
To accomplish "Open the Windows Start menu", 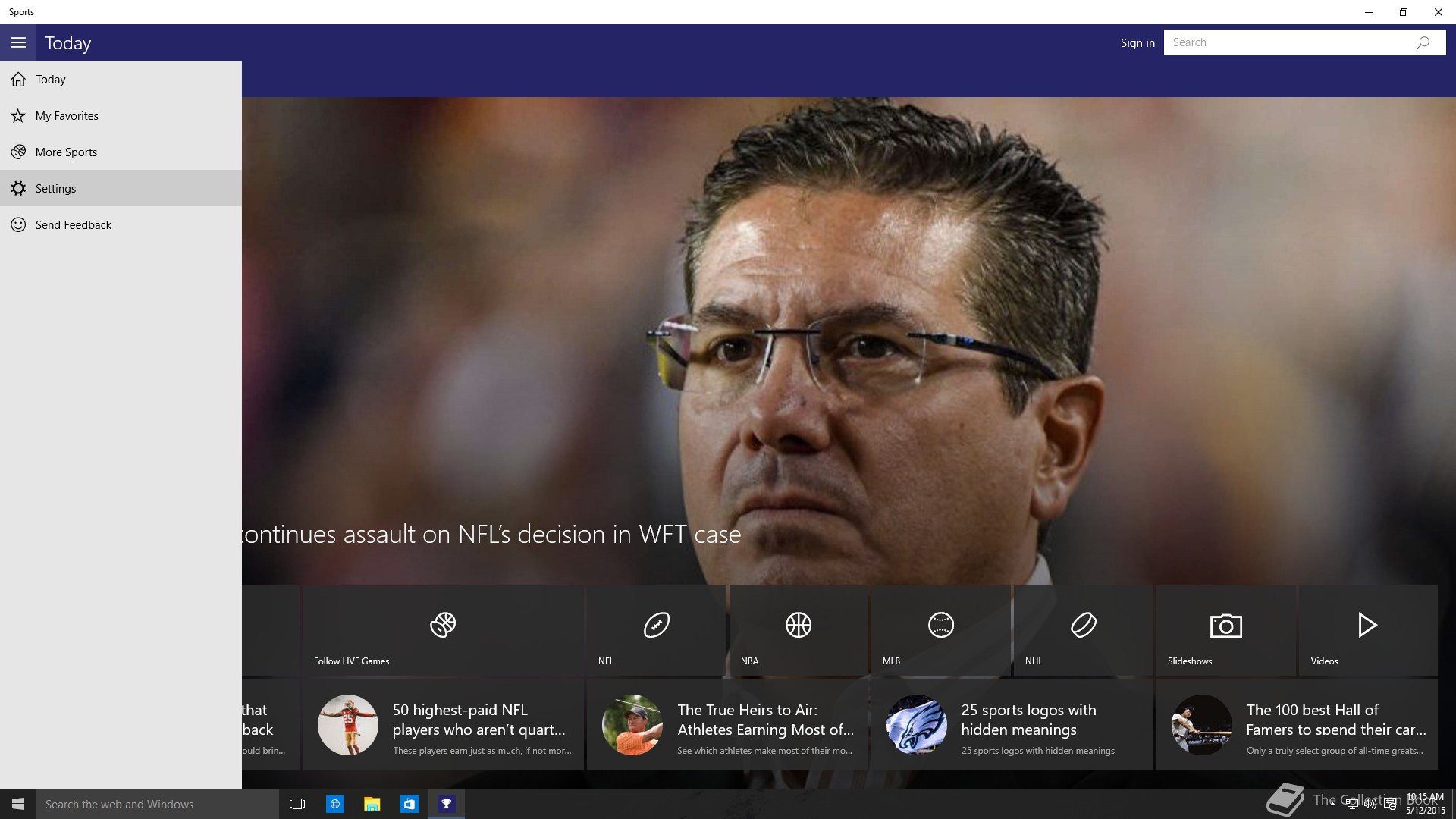I will [18, 804].
